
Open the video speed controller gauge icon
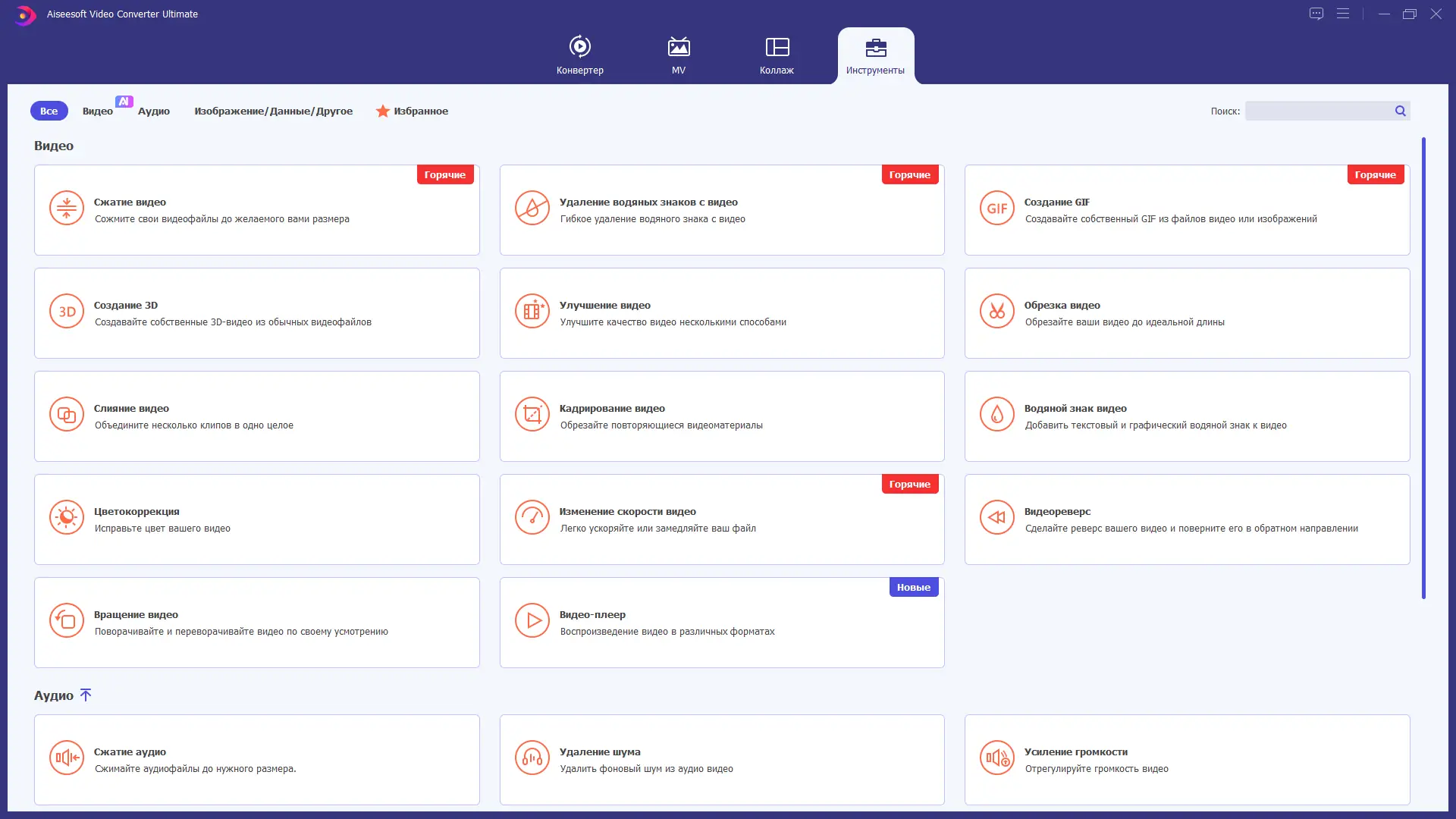pyautogui.click(x=532, y=517)
